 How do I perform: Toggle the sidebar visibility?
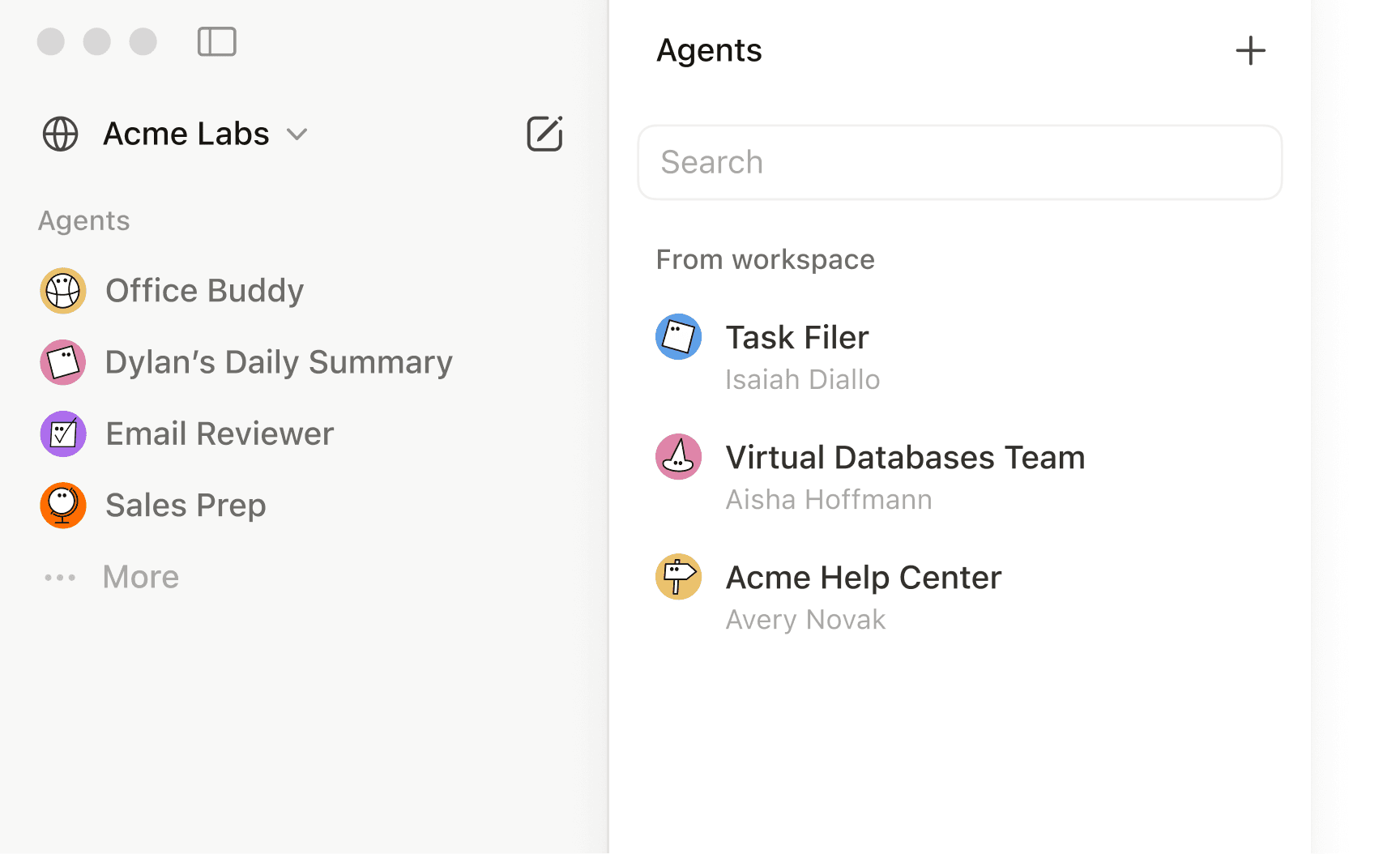[x=216, y=41]
